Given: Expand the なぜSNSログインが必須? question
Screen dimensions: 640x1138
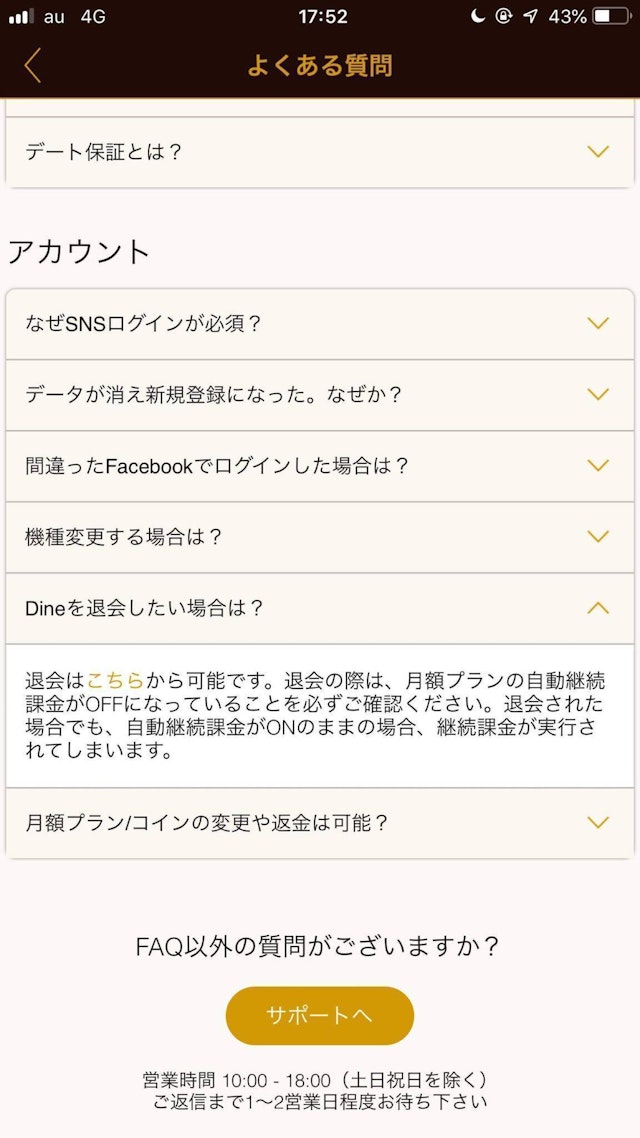Looking at the screenshot, I should point(320,324).
